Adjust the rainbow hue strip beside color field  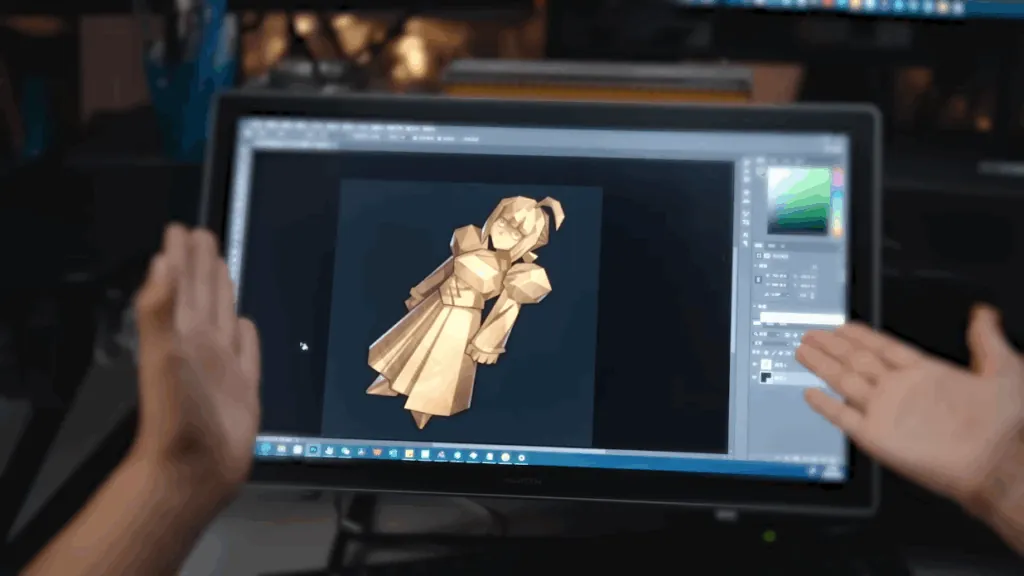837,200
